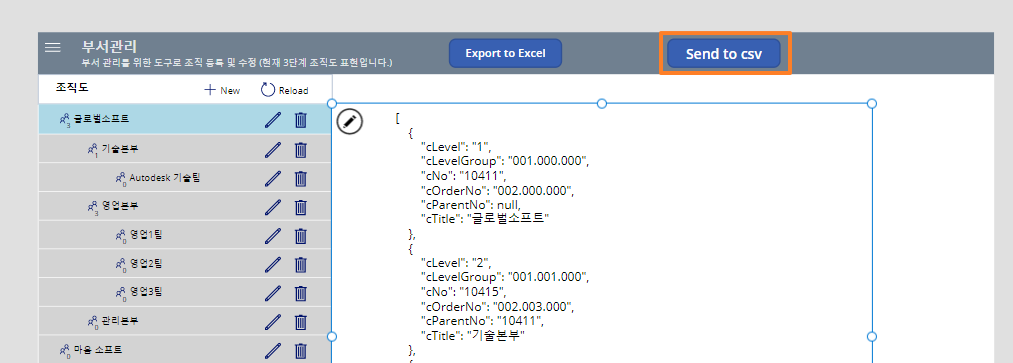
Task: Edit the 영업본부 row with pencil icon
Action: [273, 207]
